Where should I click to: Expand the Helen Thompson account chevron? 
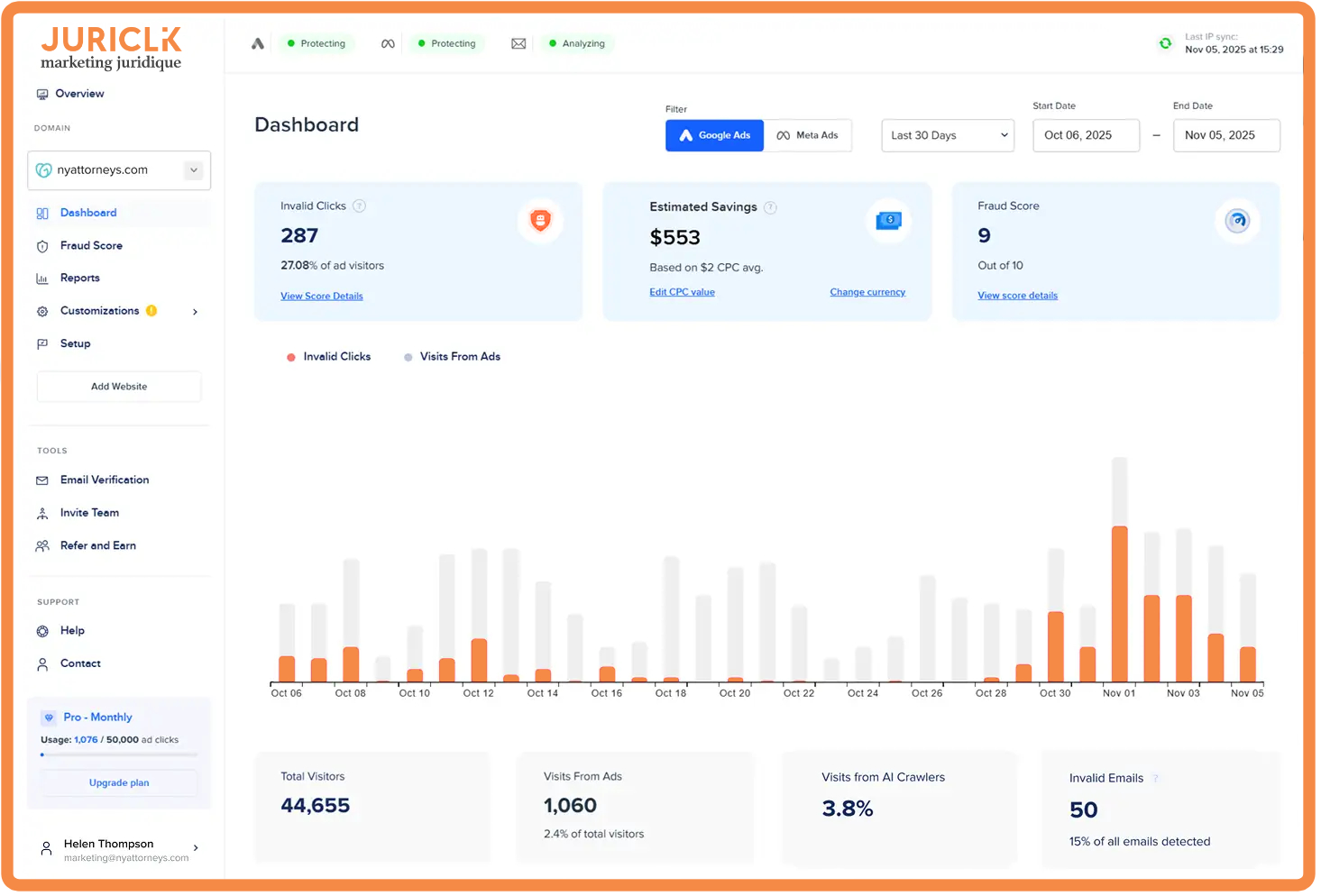pos(196,848)
